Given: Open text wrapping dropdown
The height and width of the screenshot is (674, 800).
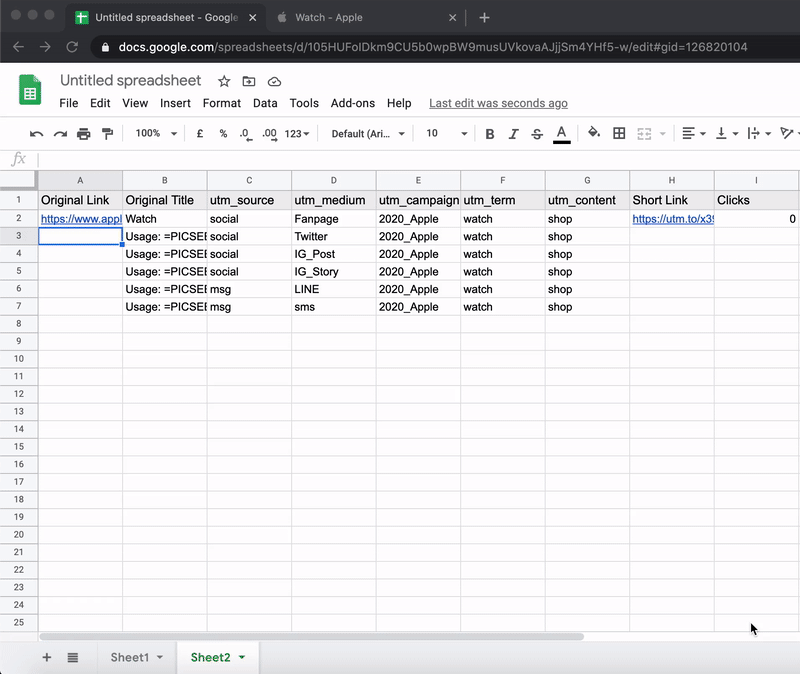Looking at the screenshot, I should click(x=759, y=134).
